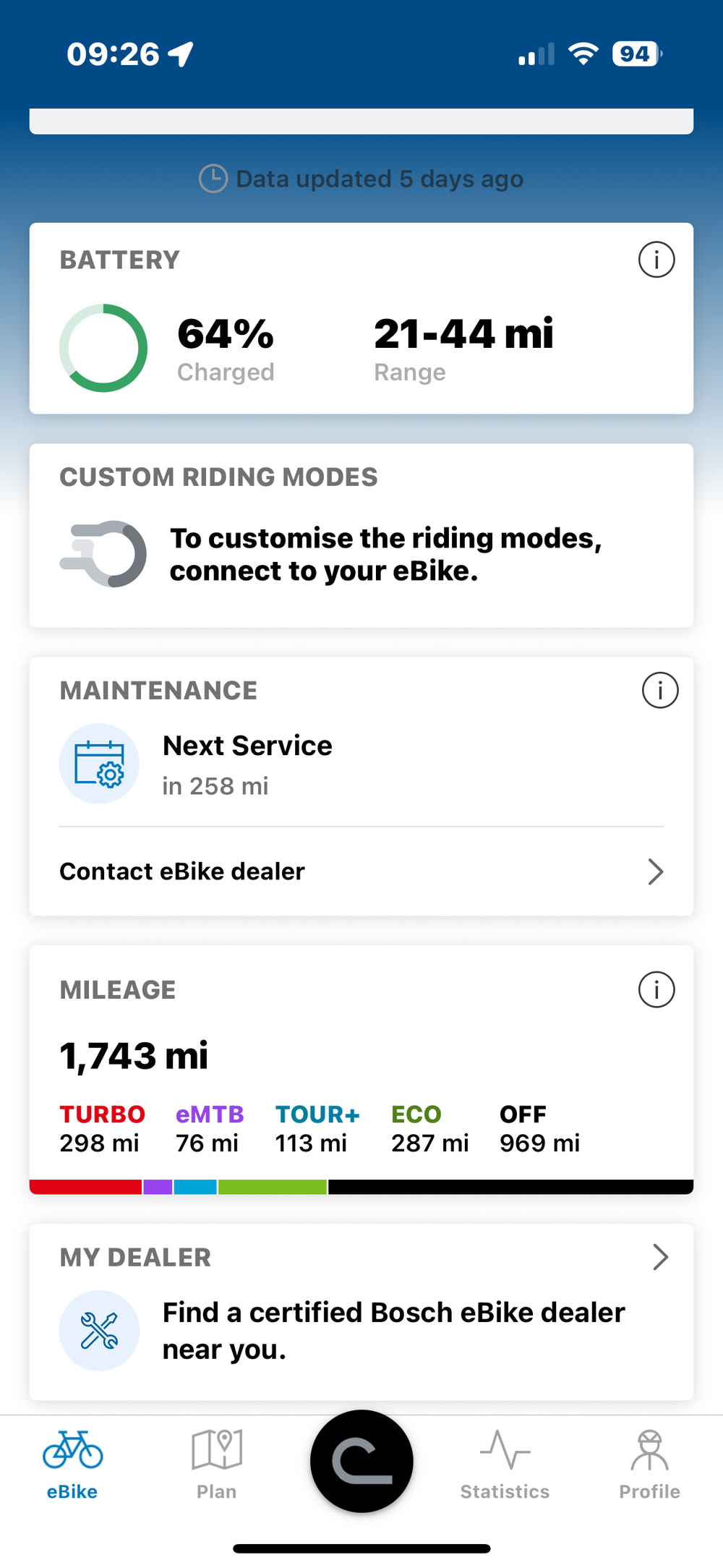Switch to the Plan tab
Screen dimensions: 723x1568
tap(216, 1464)
